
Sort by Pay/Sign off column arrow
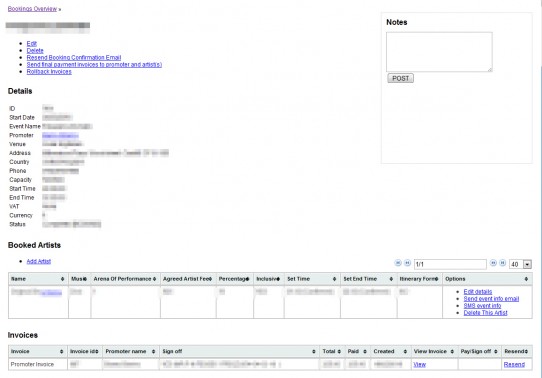496,351
